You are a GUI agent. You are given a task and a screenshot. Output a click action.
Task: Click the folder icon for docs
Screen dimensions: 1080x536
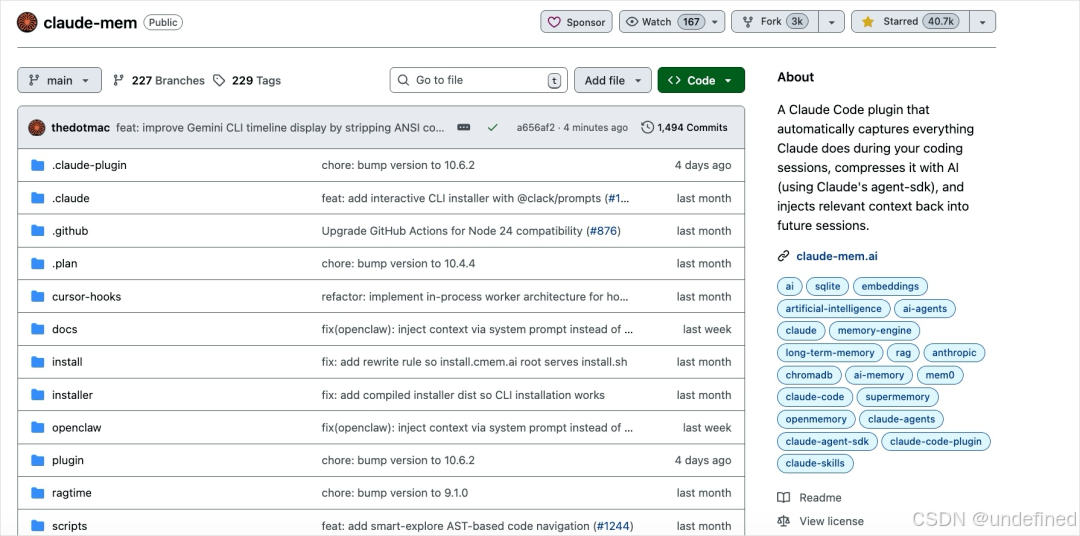38,329
